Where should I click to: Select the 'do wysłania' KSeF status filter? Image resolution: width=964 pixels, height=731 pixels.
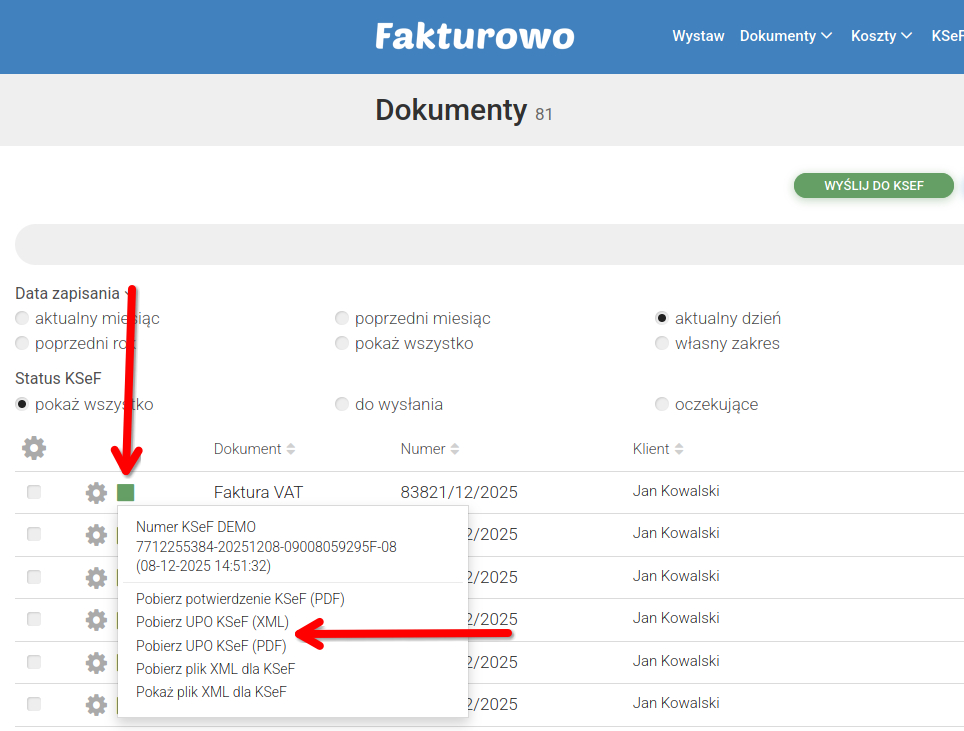tap(342, 404)
